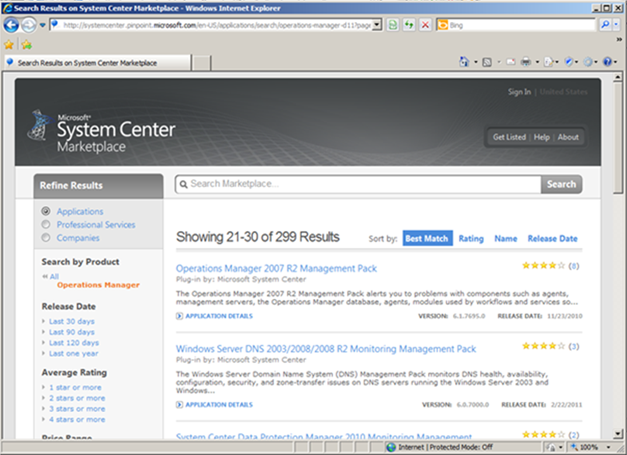Click the vertical scrollbar down arrow
Screen dimensions: 627x455
click(618, 433)
